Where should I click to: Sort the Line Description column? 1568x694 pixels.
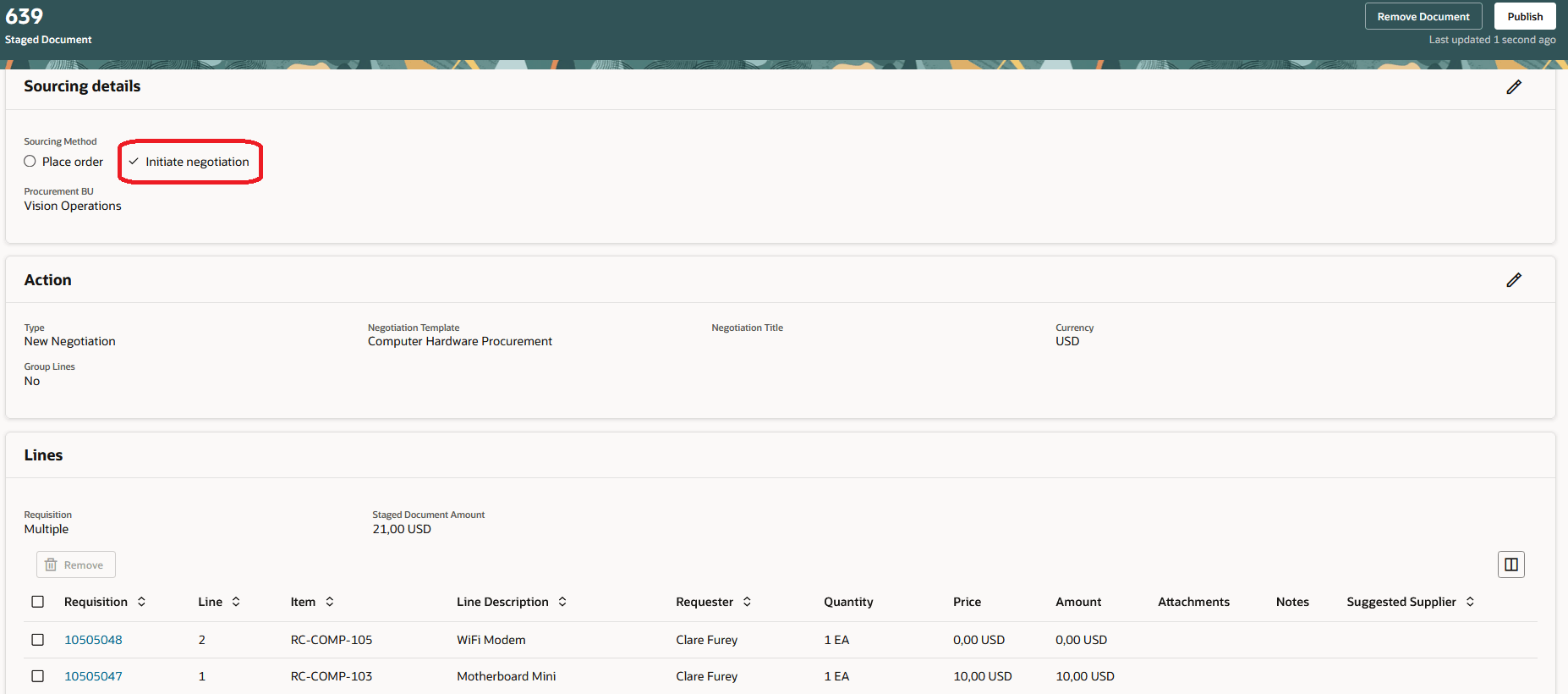(562, 602)
